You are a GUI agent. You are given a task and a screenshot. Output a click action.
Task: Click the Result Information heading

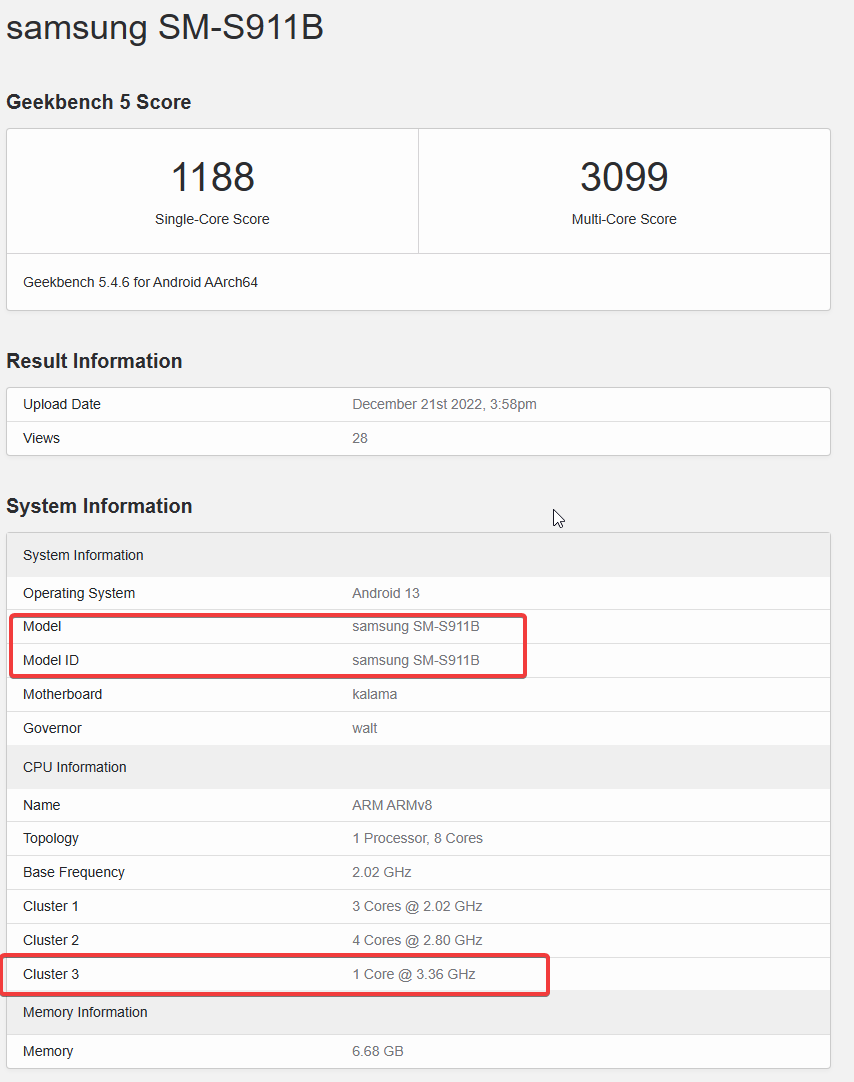(94, 361)
